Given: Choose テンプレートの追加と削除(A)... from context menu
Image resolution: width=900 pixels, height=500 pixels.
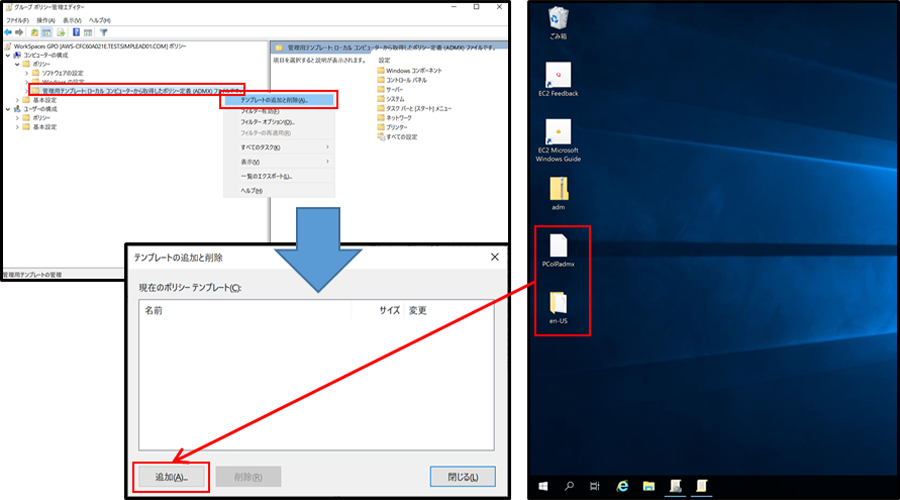Looking at the screenshot, I should 279,100.
